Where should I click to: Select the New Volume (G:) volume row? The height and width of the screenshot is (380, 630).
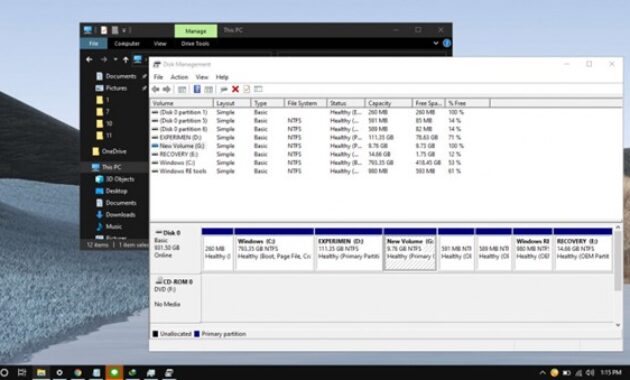pyautogui.click(x=309, y=146)
